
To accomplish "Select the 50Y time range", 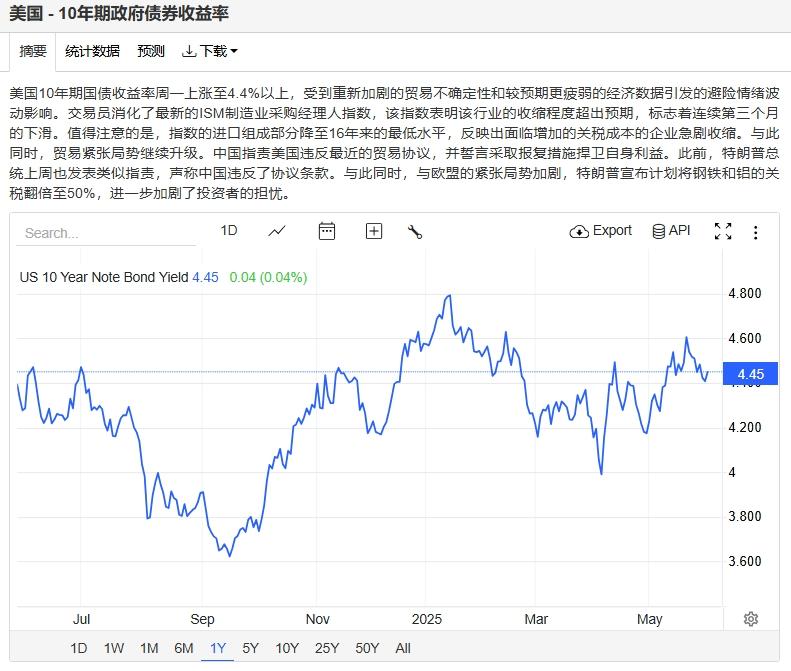I will (x=367, y=648).
